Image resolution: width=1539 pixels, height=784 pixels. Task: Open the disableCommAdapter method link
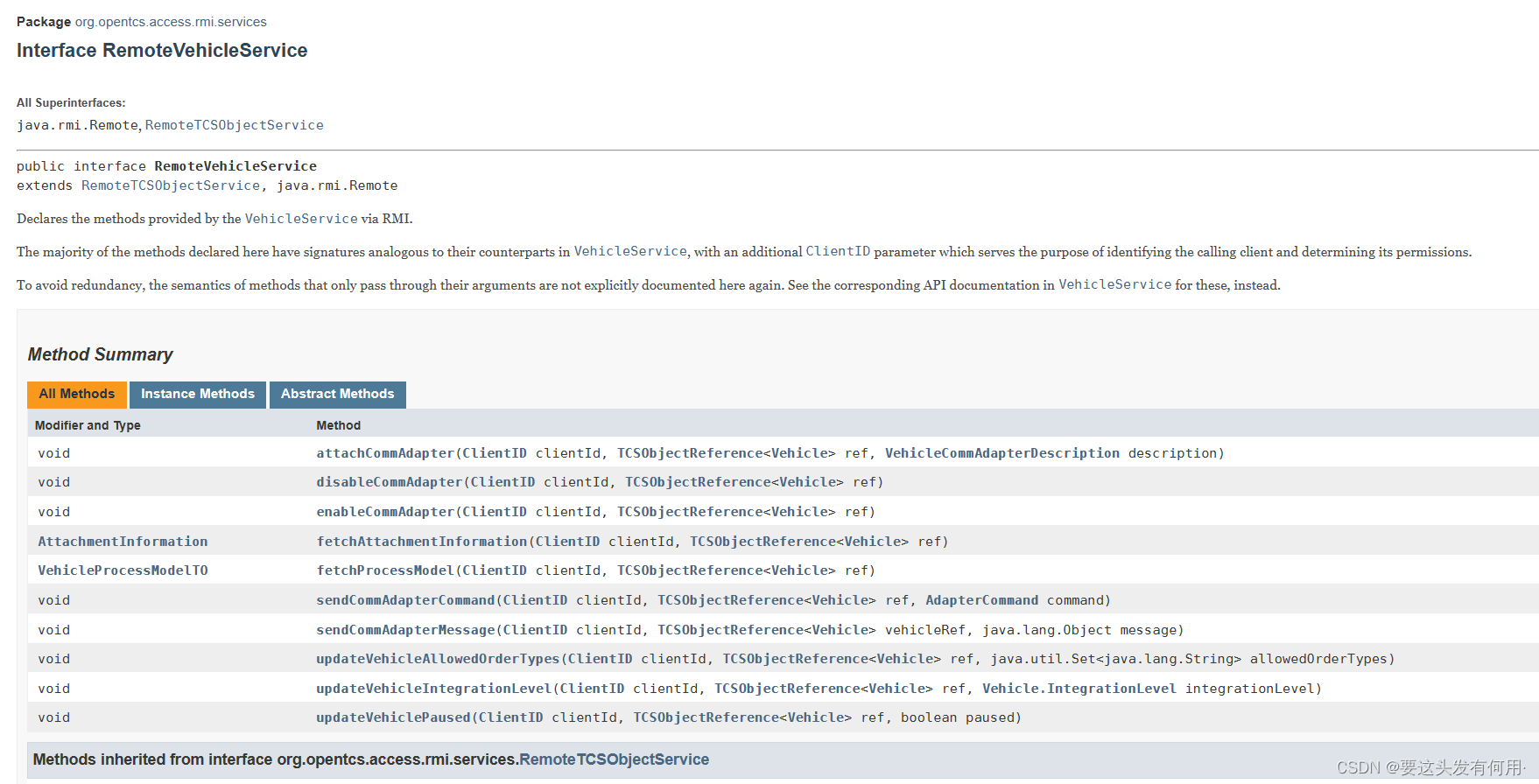(390, 482)
